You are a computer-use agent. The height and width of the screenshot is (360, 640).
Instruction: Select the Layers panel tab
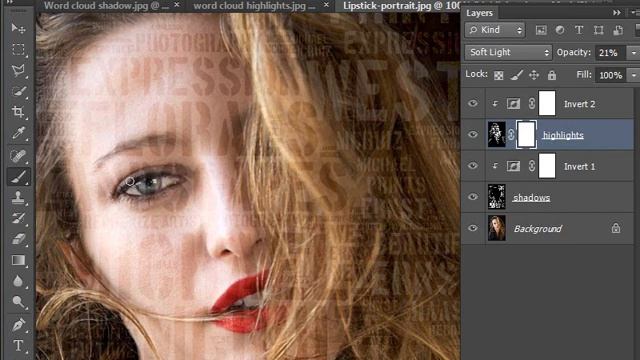click(479, 13)
